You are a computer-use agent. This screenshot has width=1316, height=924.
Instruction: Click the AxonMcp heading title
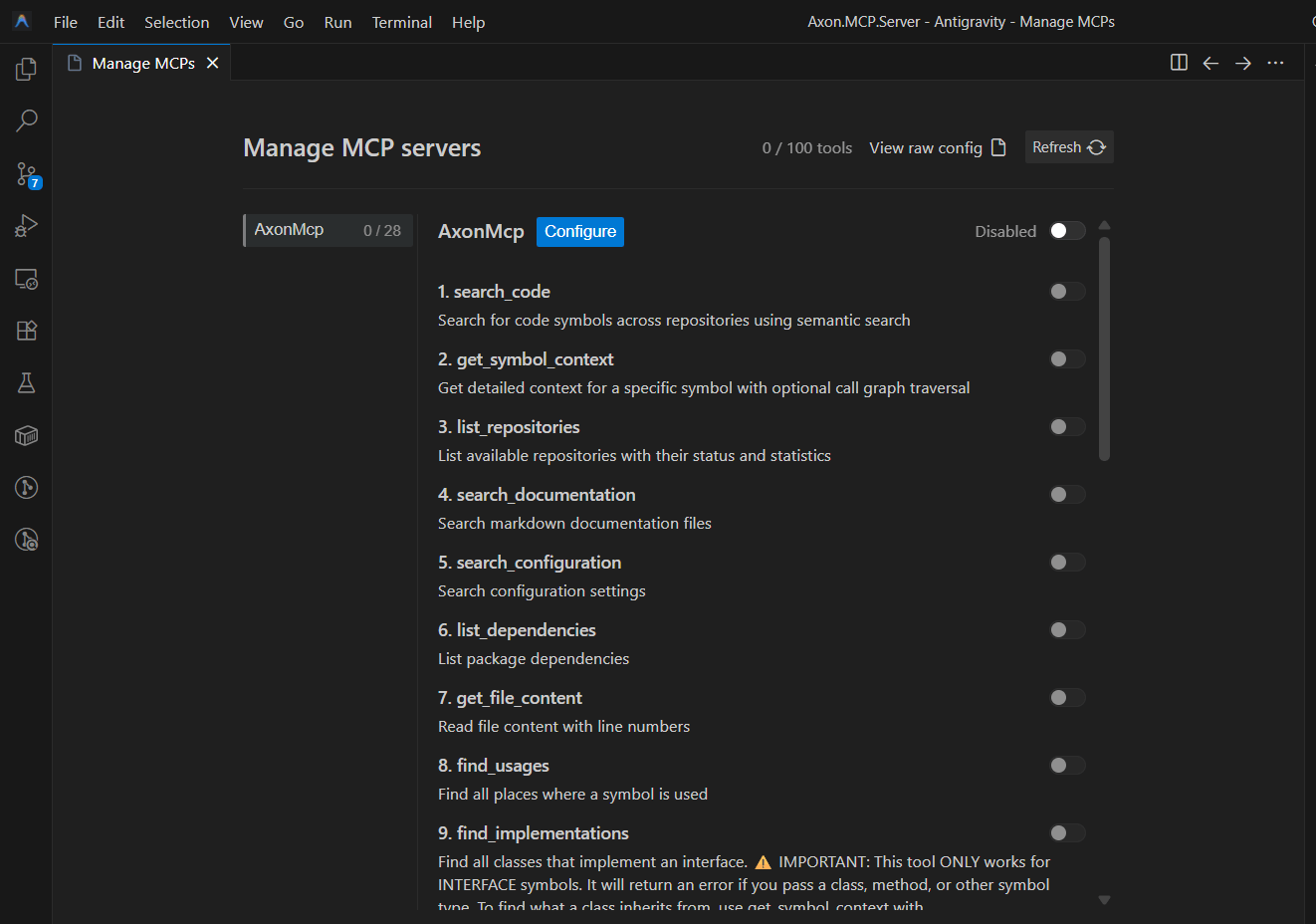481,231
